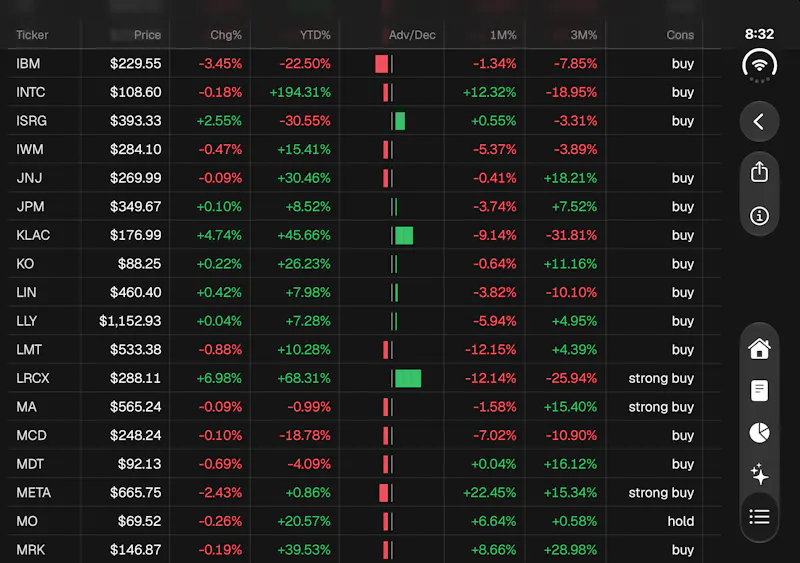Click the +22.45% META 1M value
The width and height of the screenshot is (800, 563).
tap(489, 492)
